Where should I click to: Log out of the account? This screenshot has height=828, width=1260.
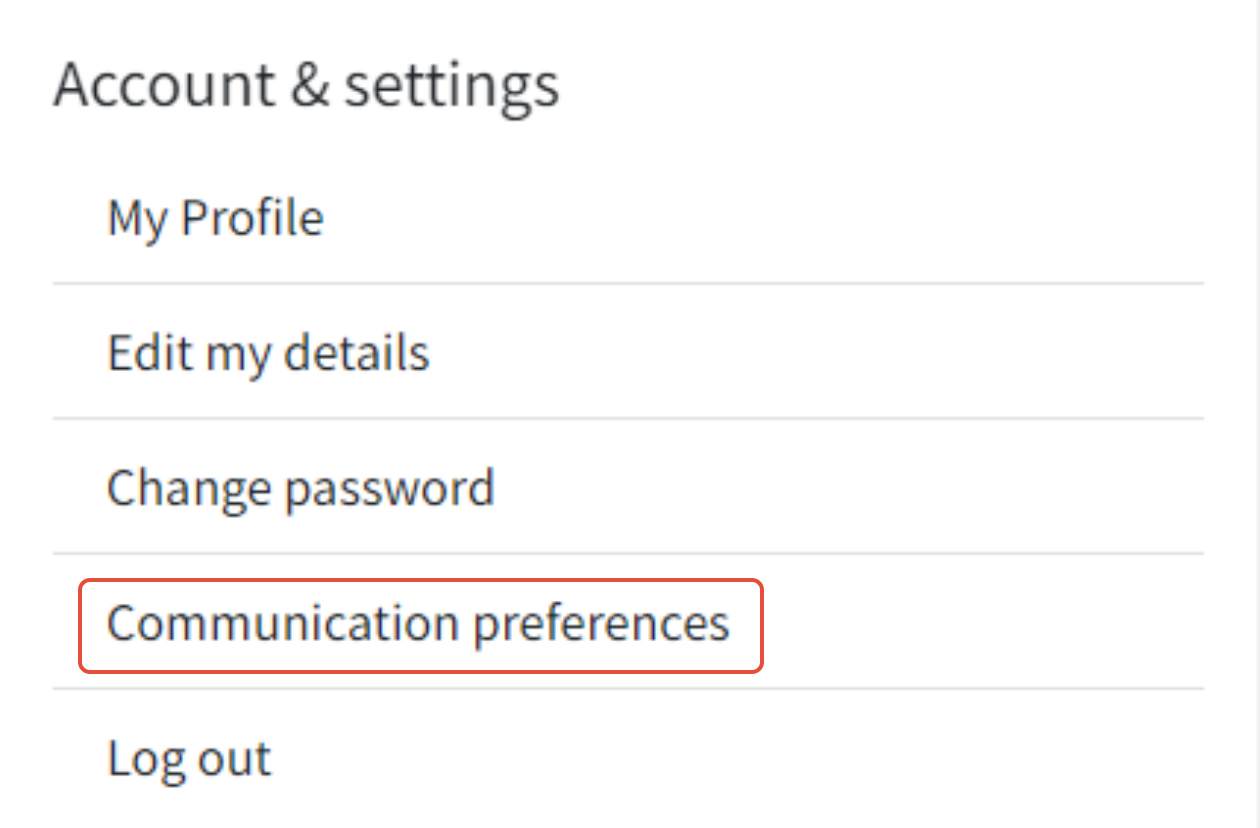pos(189,759)
